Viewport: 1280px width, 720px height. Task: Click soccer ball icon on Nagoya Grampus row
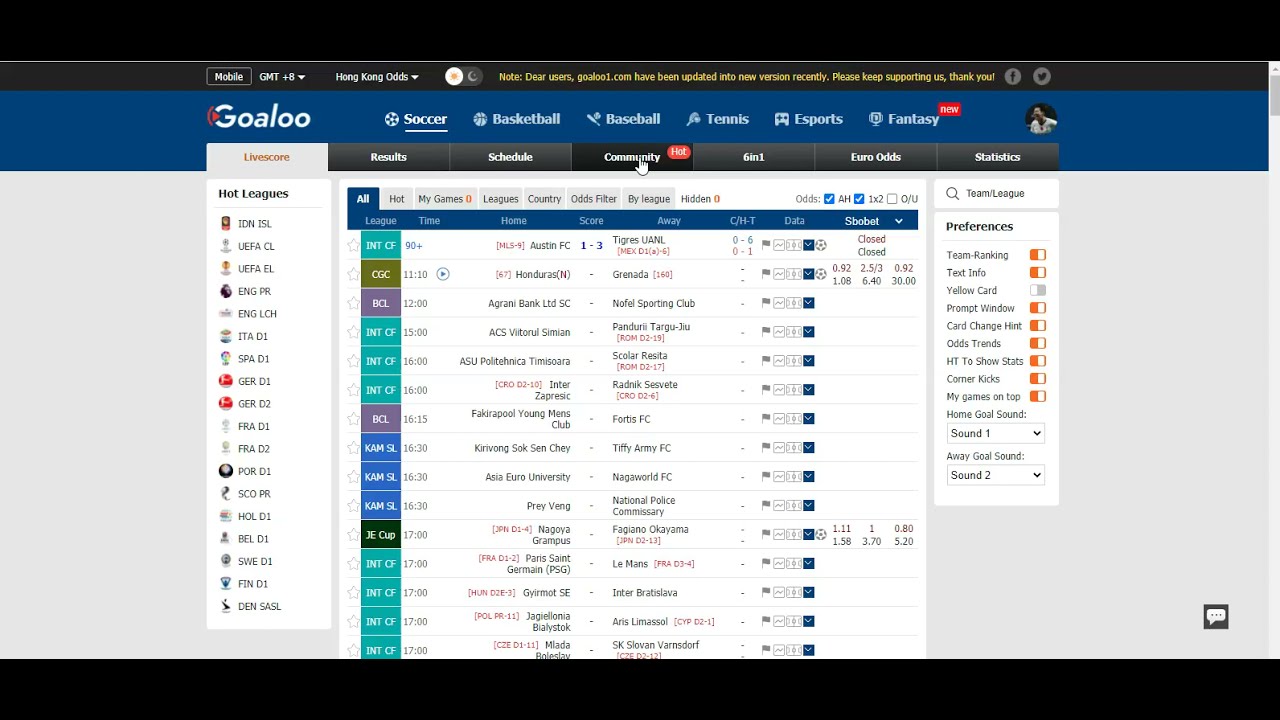pos(821,535)
